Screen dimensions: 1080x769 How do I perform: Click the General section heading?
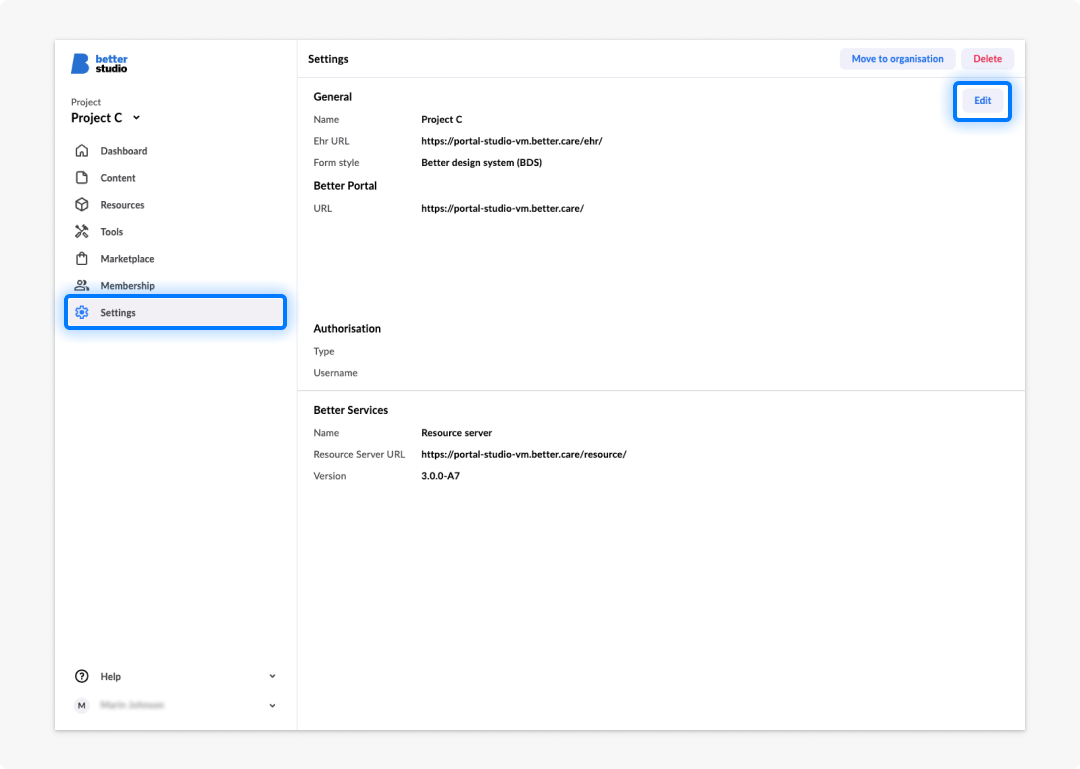(332, 96)
